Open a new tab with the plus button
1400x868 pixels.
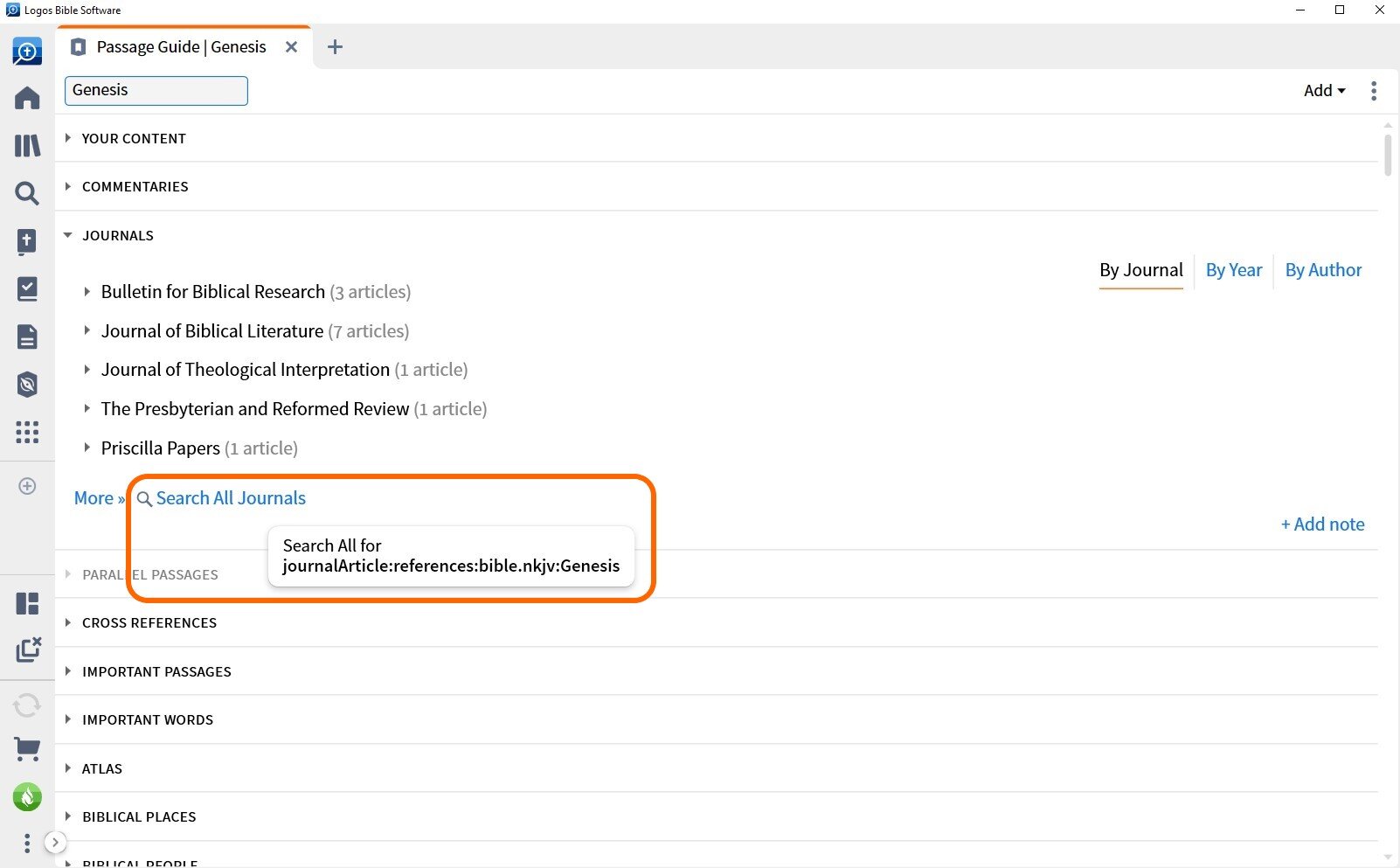335,47
